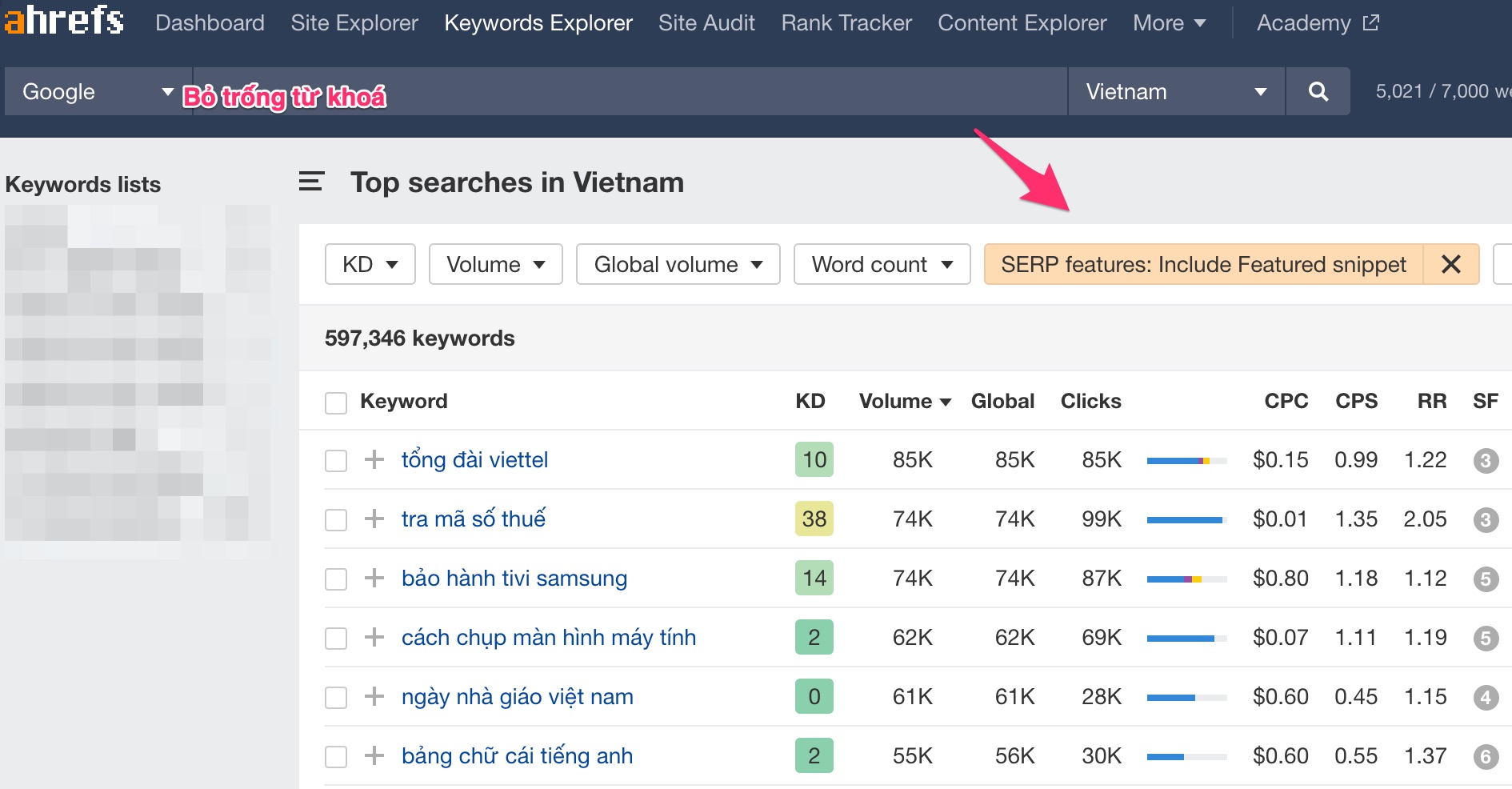Image resolution: width=1512 pixels, height=789 pixels.
Task: Click clicks distribution bar for tổng đài viettel
Action: pyautogui.click(x=1186, y=461)
